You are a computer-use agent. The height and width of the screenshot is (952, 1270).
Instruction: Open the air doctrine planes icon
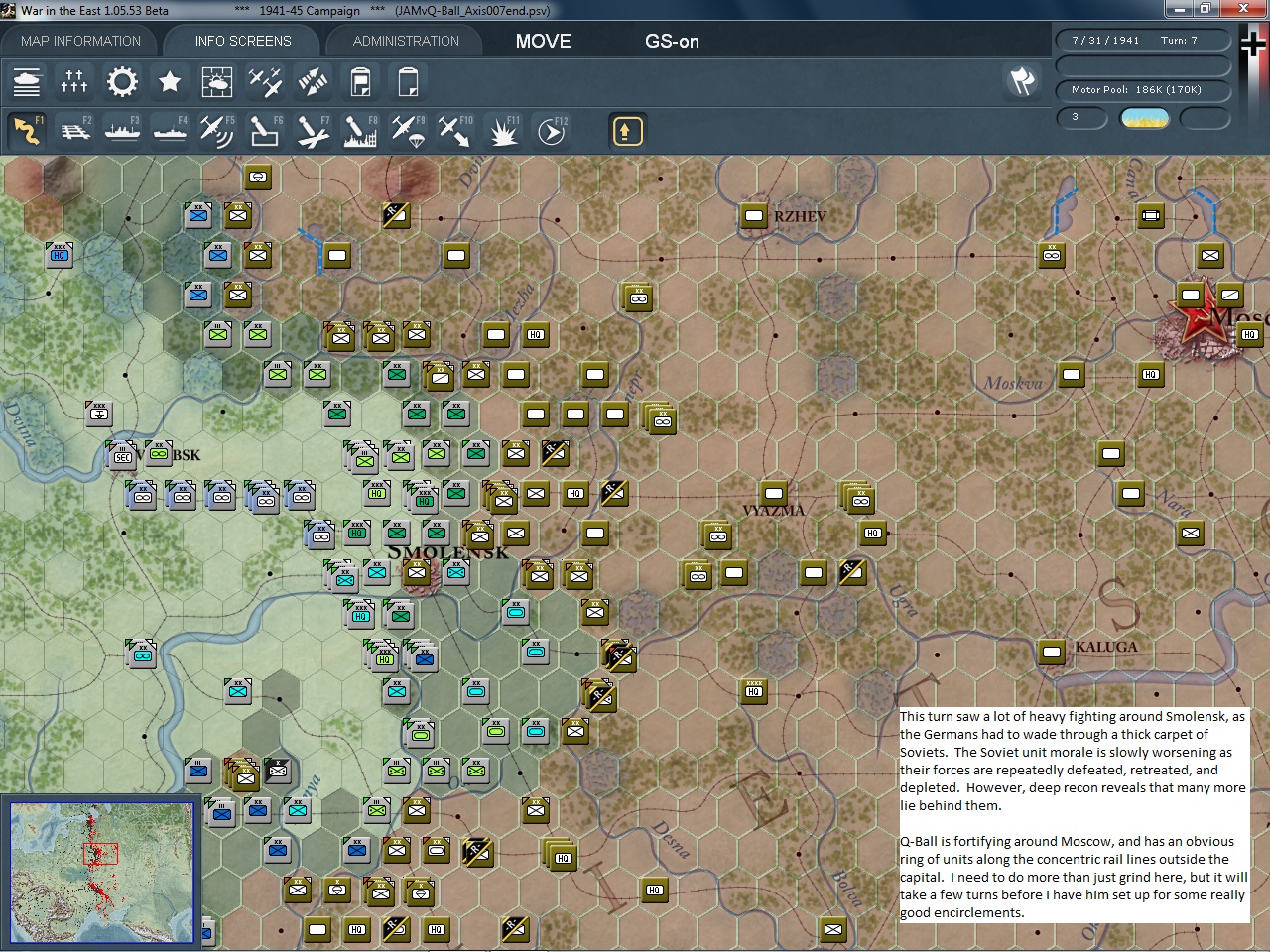[x=265, y=81]
